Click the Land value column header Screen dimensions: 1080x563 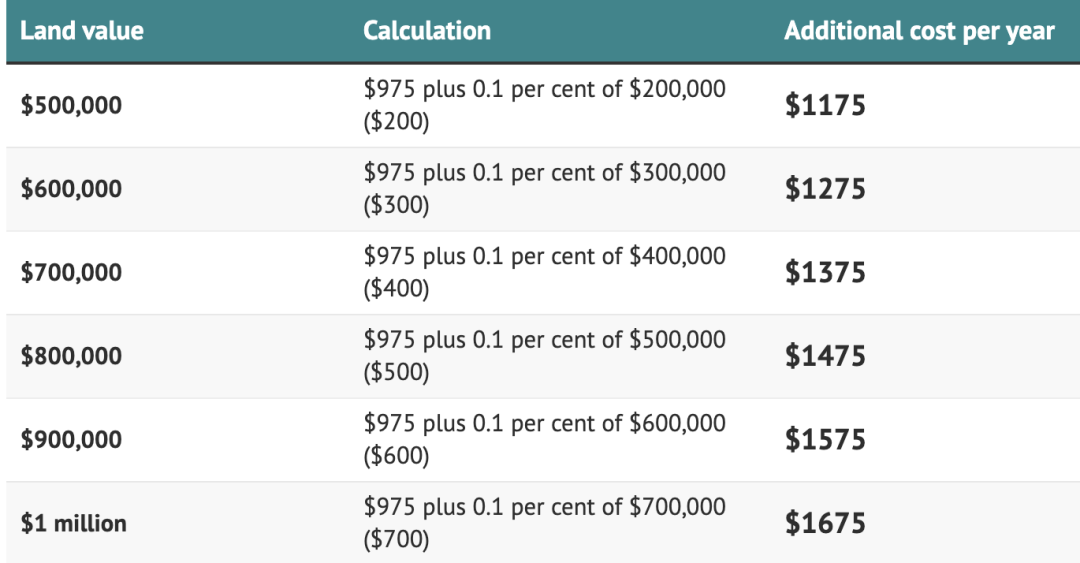(82, 31)
